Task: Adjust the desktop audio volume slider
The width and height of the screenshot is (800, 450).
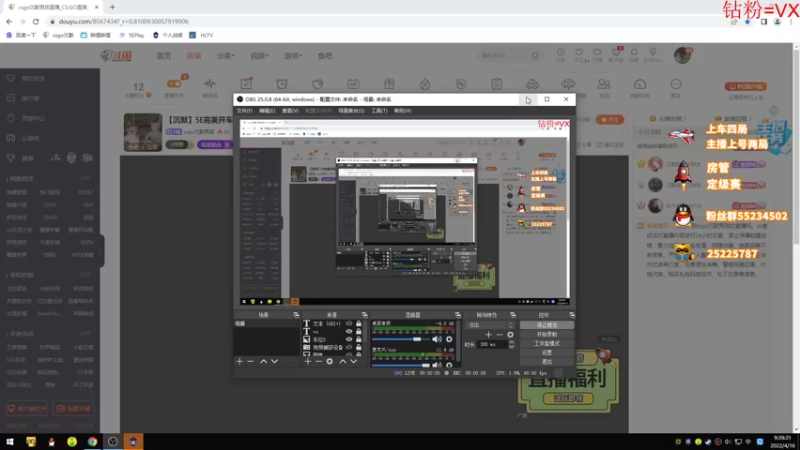Action: pos(401,339)
